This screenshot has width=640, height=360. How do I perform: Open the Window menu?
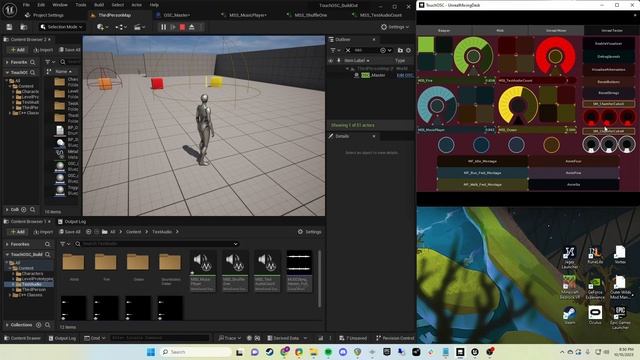(60, 5)
